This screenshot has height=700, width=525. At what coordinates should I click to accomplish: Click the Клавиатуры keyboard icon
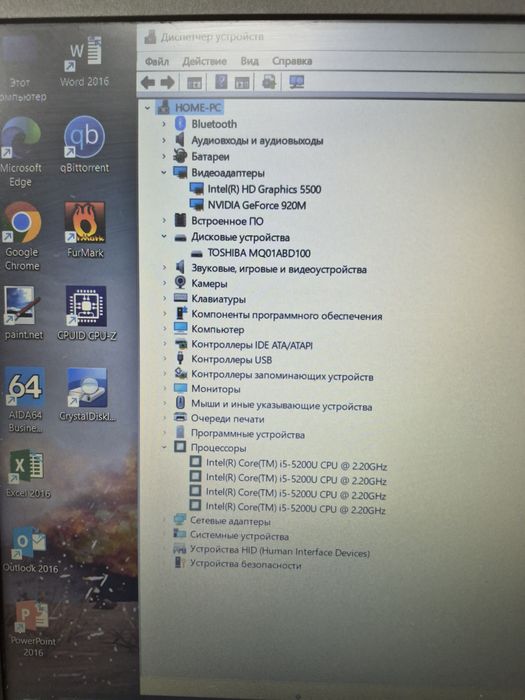[x=180, y=298]
